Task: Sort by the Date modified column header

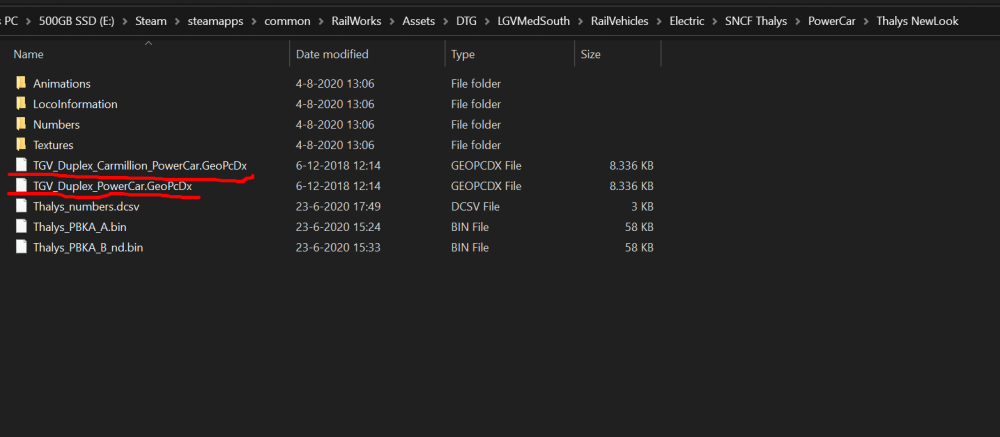Action: coord(332,54)
